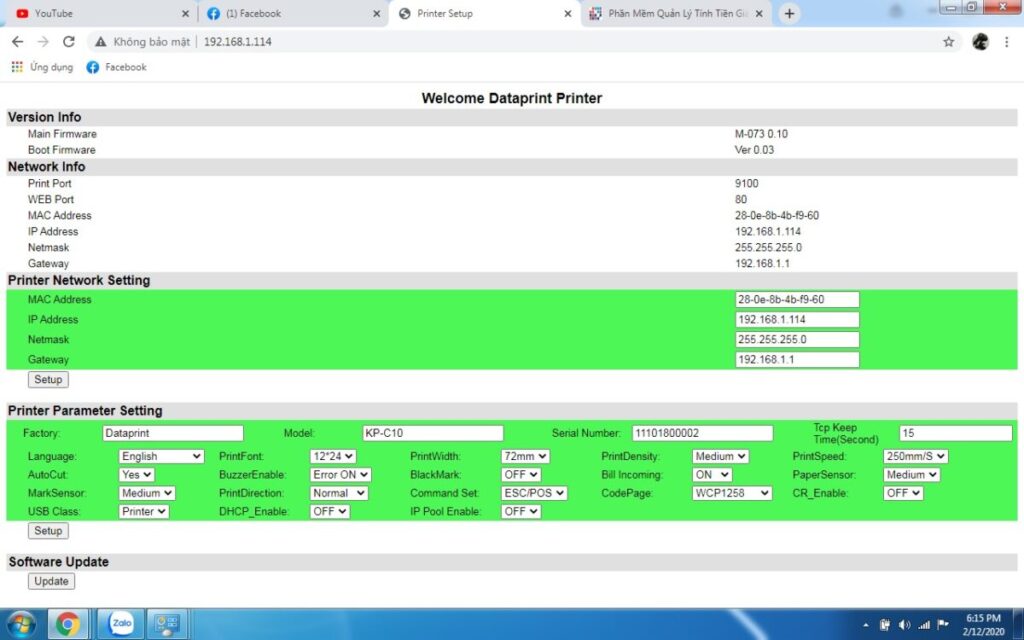Screen dimensions: 1024x640
Task: Open a new browser tab
Action: (x=790, y=14)
